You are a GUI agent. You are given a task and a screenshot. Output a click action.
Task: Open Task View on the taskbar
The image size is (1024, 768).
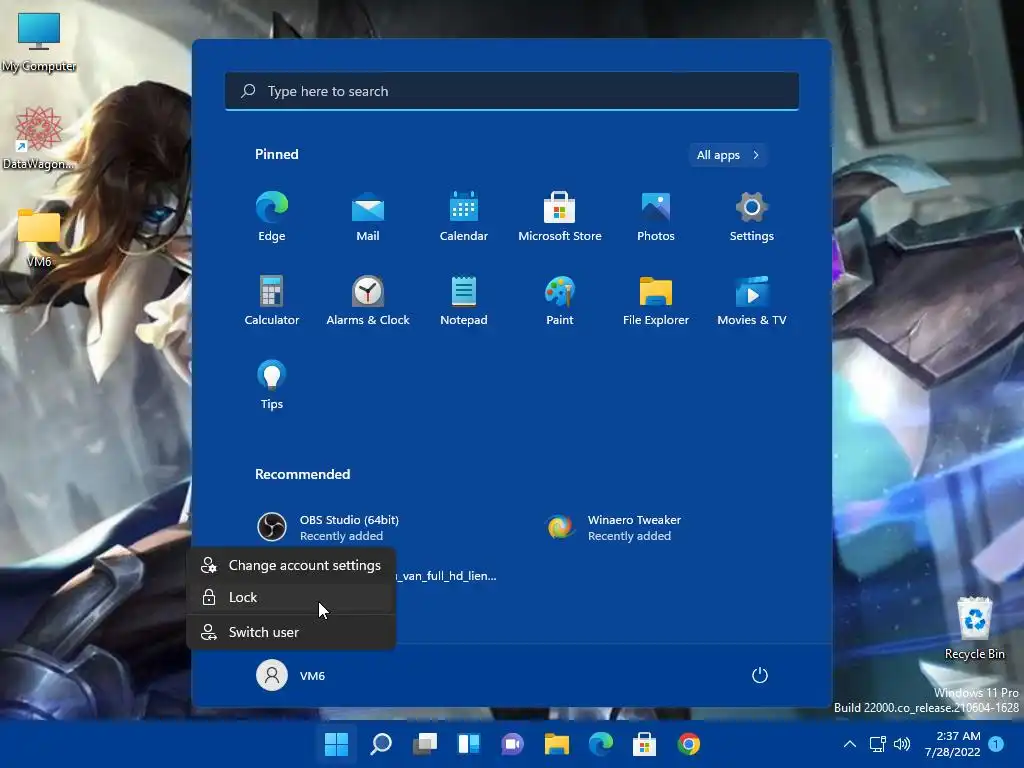[x=425, y=744]
